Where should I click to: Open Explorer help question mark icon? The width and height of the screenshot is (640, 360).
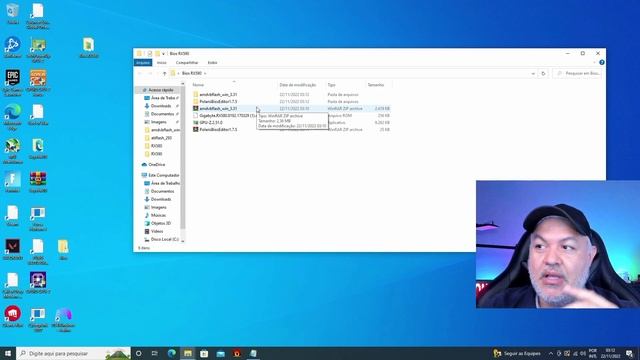click(602, 62)
